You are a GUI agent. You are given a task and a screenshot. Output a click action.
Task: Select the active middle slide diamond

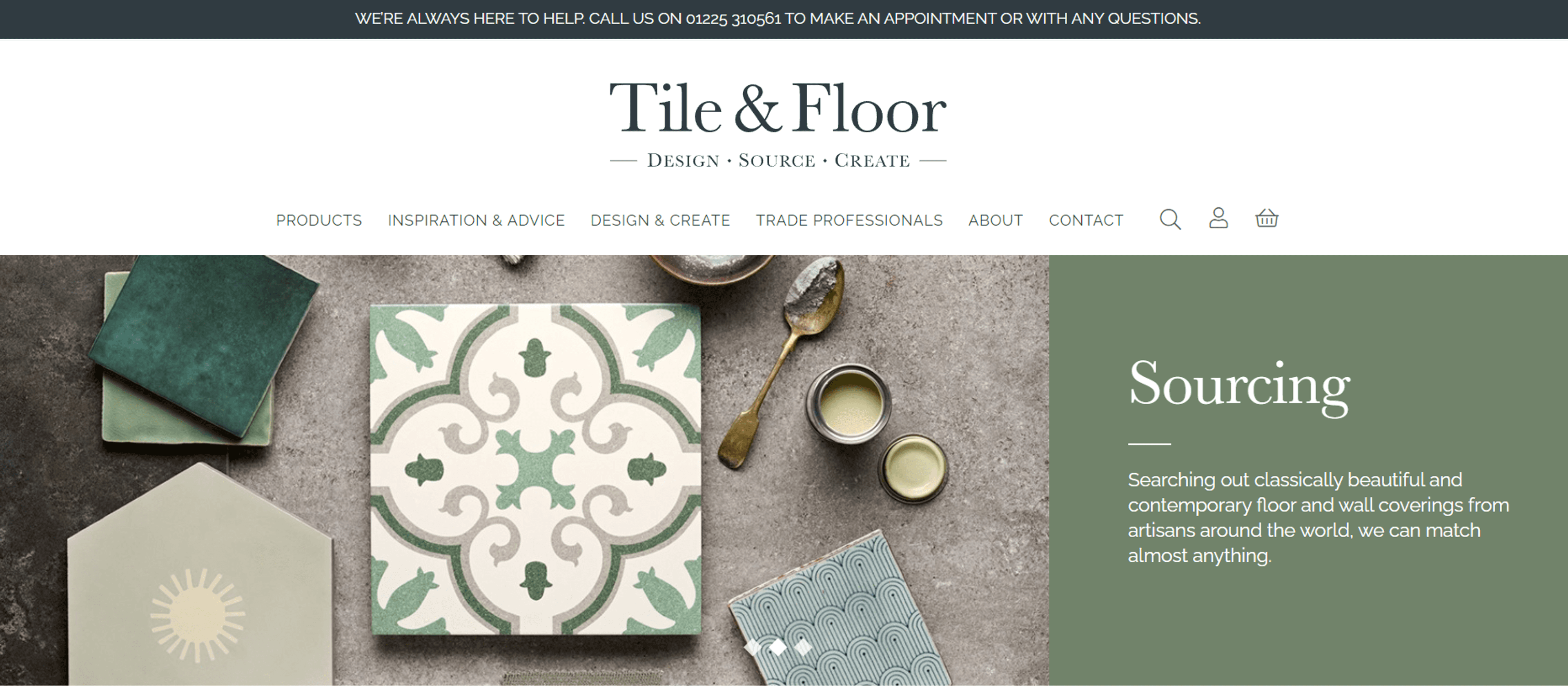pos(778,647)
